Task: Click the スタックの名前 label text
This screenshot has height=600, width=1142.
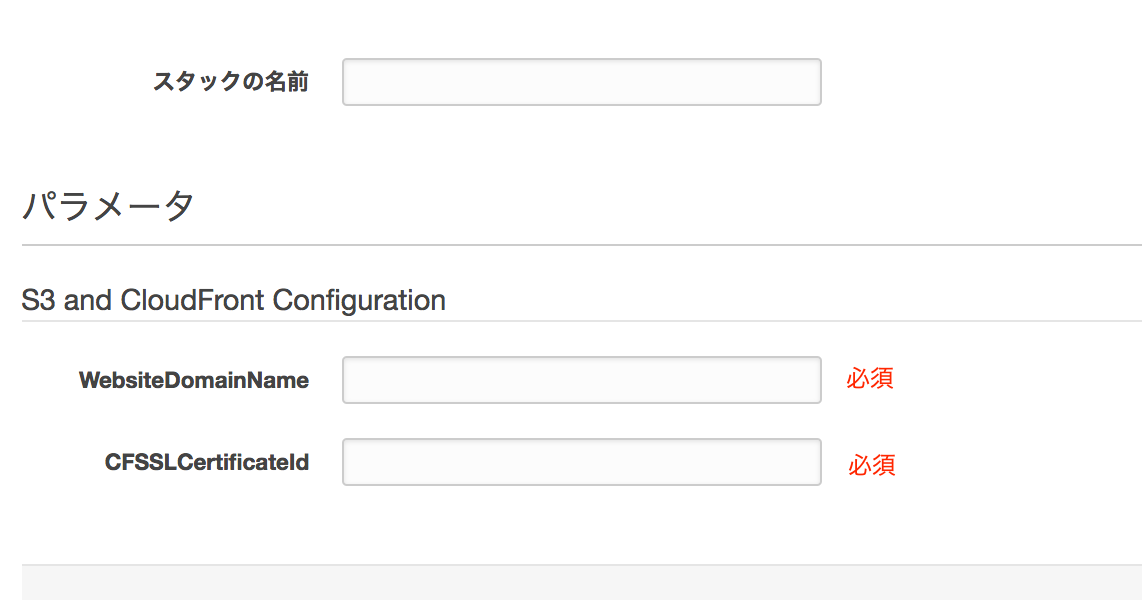Action: [230, 82]
